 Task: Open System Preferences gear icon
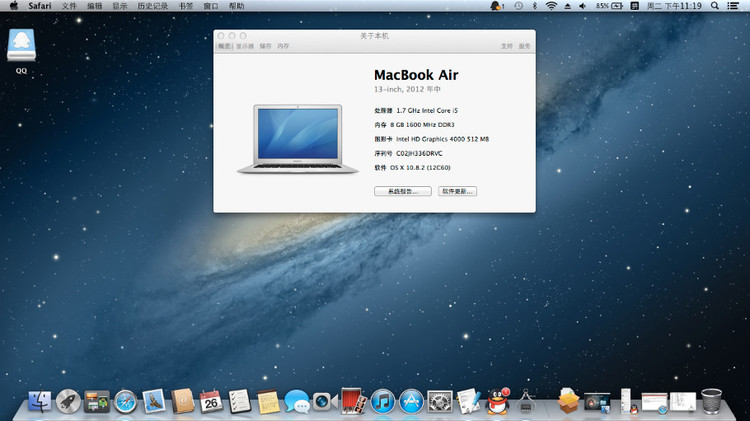(x=440, y=401)
